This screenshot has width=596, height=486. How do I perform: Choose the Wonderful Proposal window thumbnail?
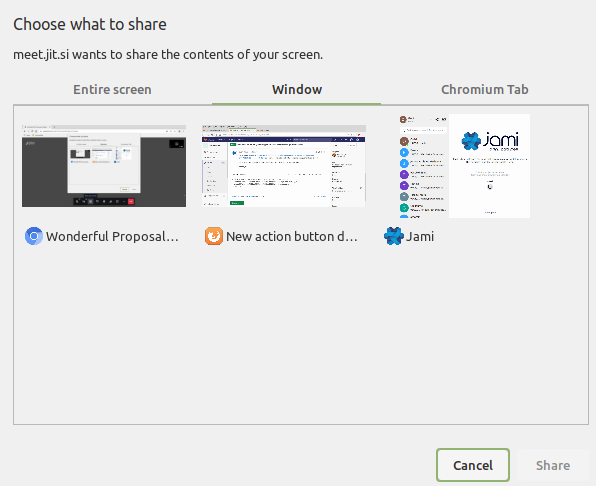coord(104,166)
